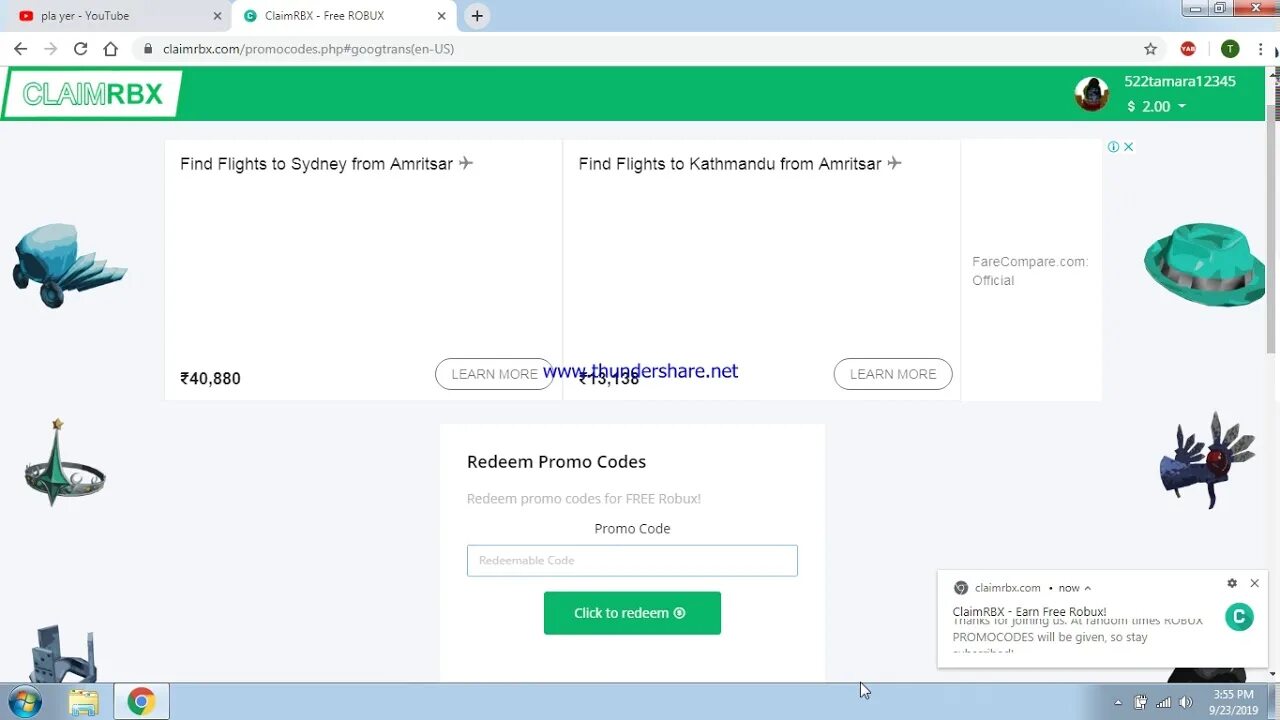View site info padlock icon
1280x720 pixels.
tap(147, 48)
